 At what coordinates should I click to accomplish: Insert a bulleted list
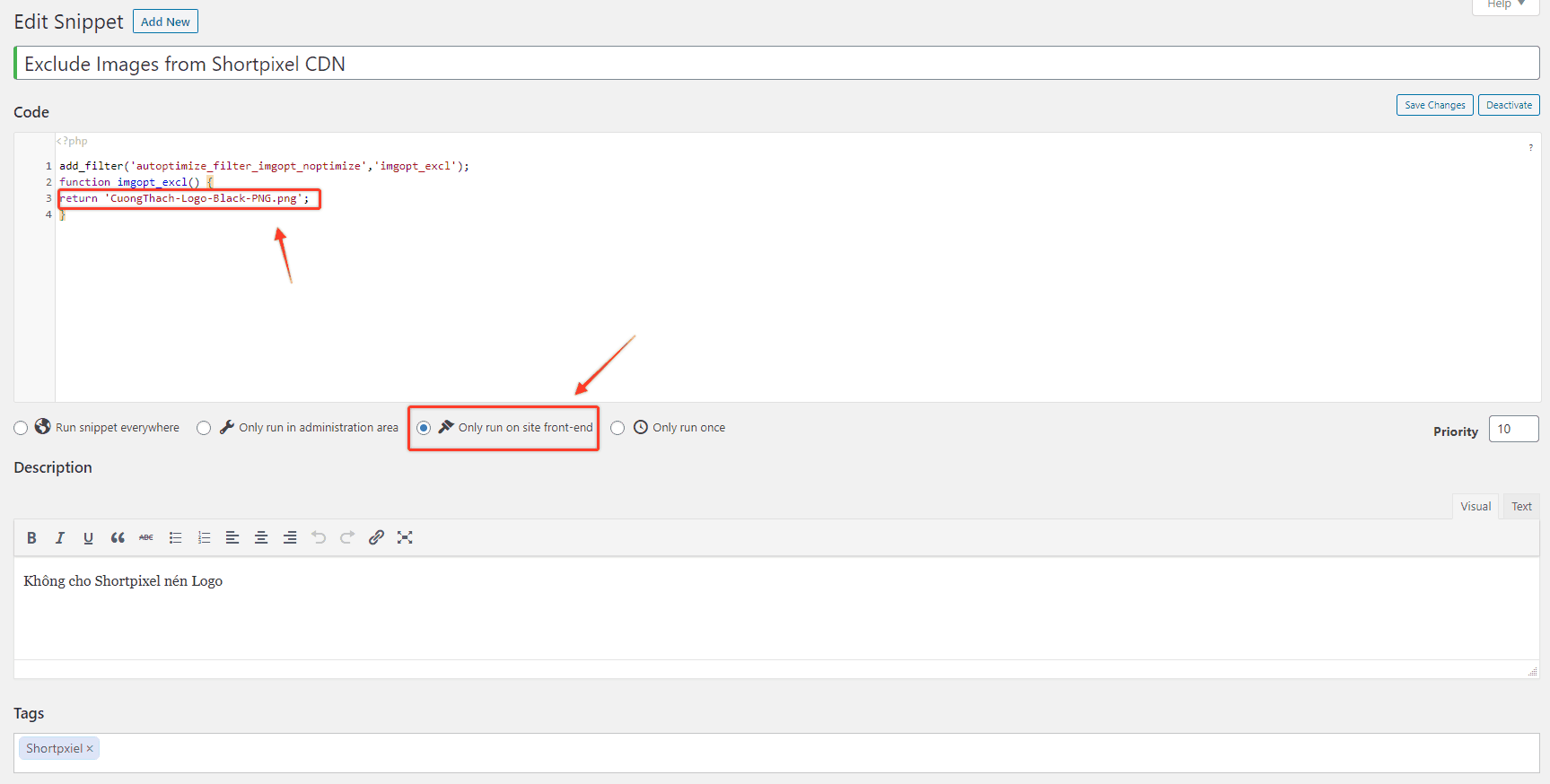tap(175, 537)
